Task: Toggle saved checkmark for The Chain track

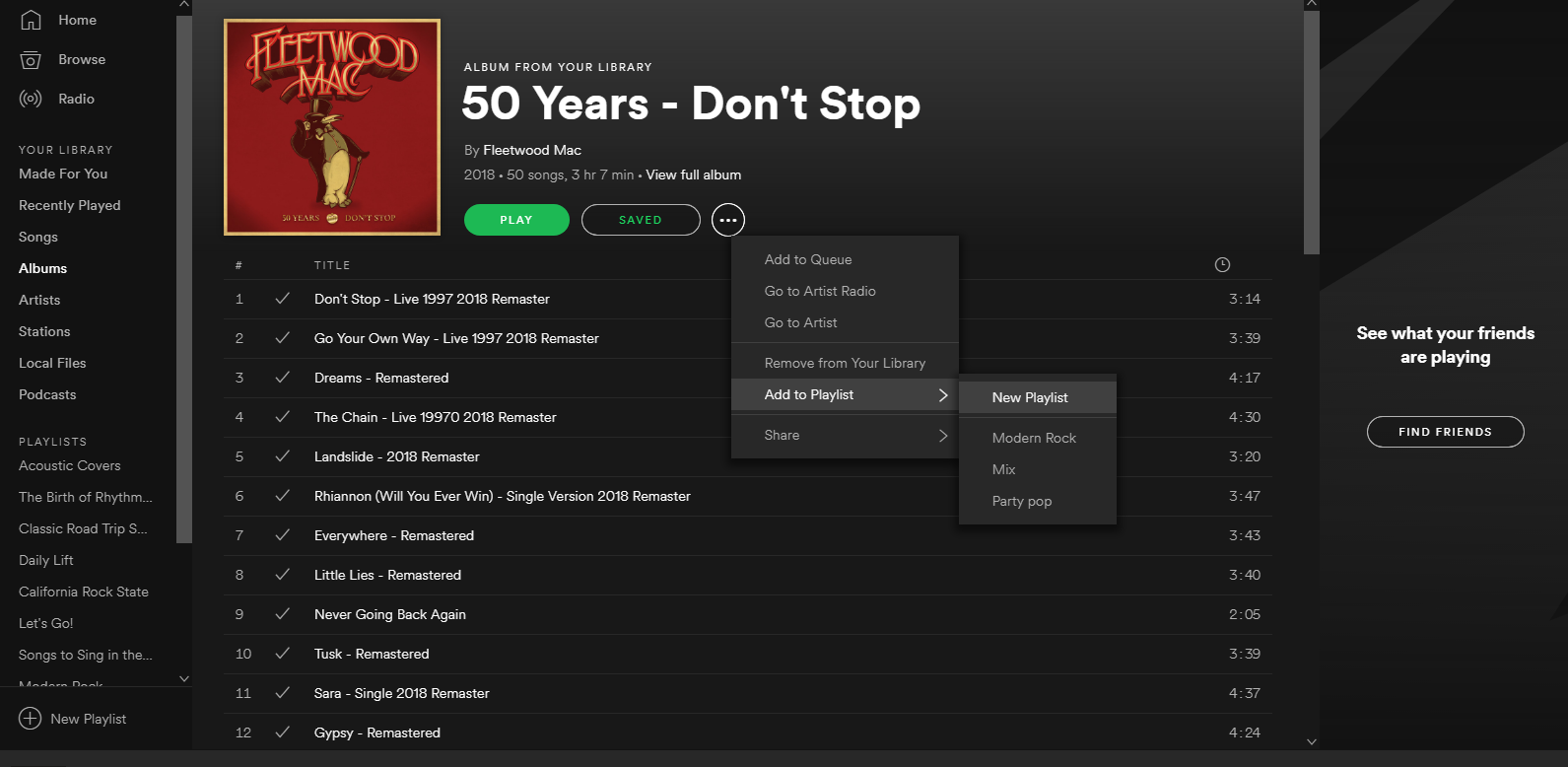Action: 282,417
